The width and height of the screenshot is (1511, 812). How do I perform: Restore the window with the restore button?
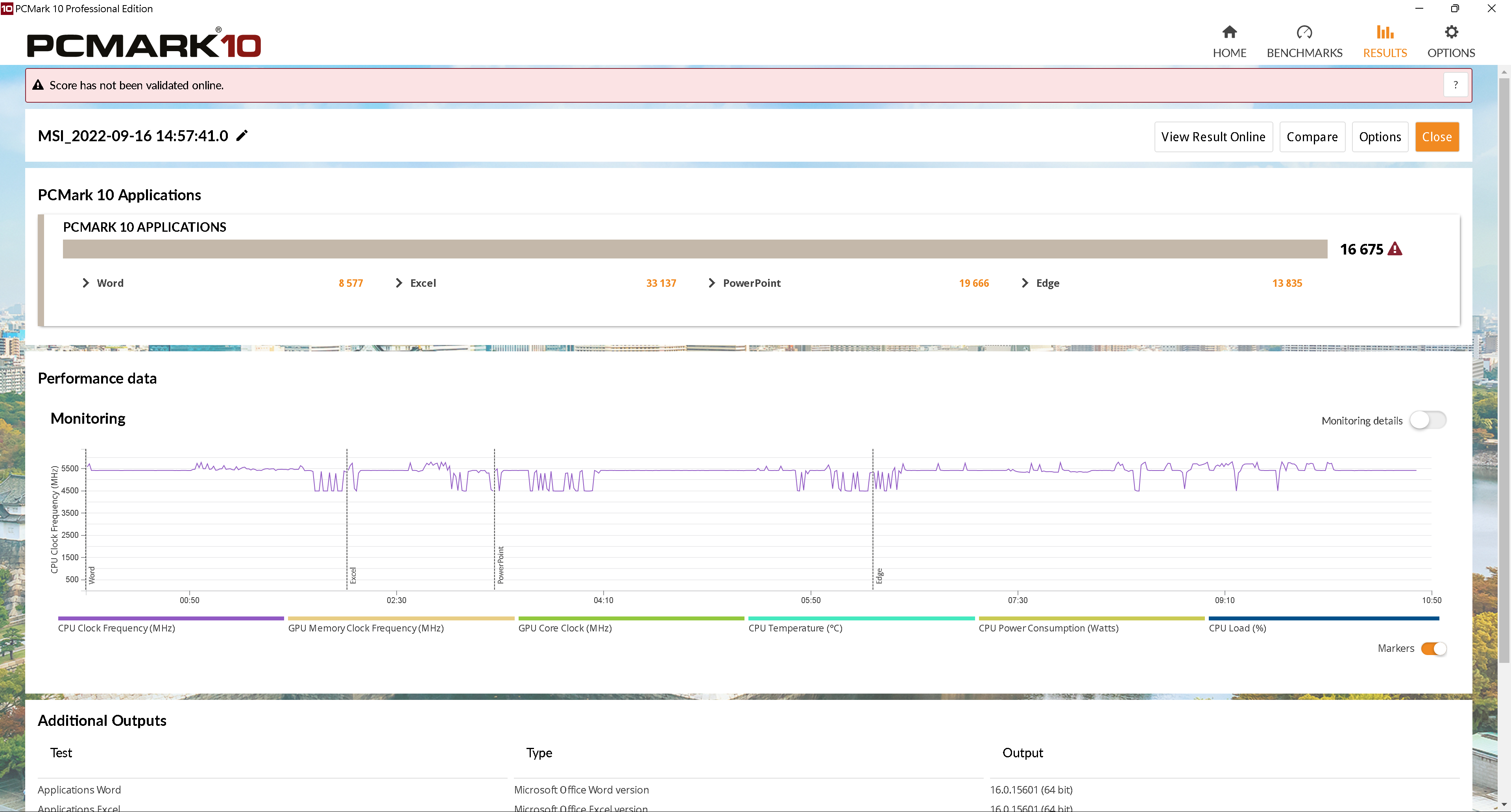pos(1455,8)
